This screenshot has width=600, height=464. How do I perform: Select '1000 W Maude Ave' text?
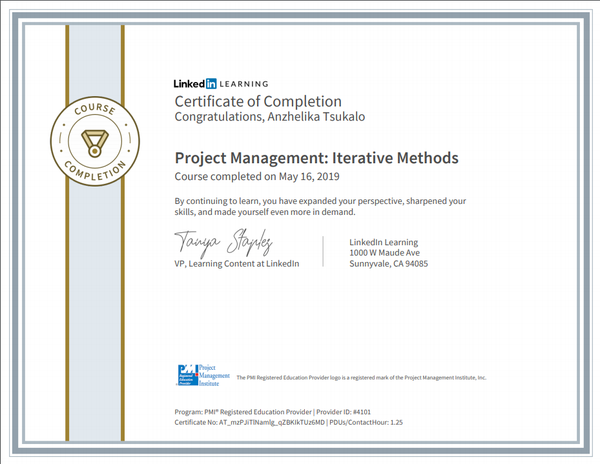tap(384, 253)
